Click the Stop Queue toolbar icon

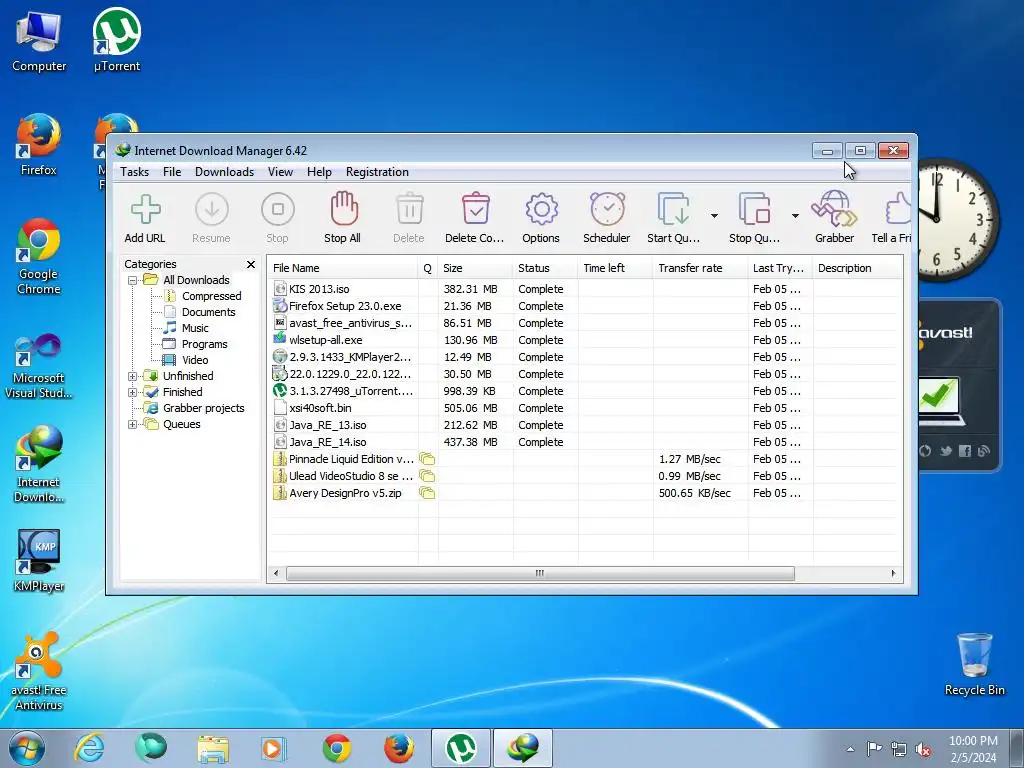point(754,209)
